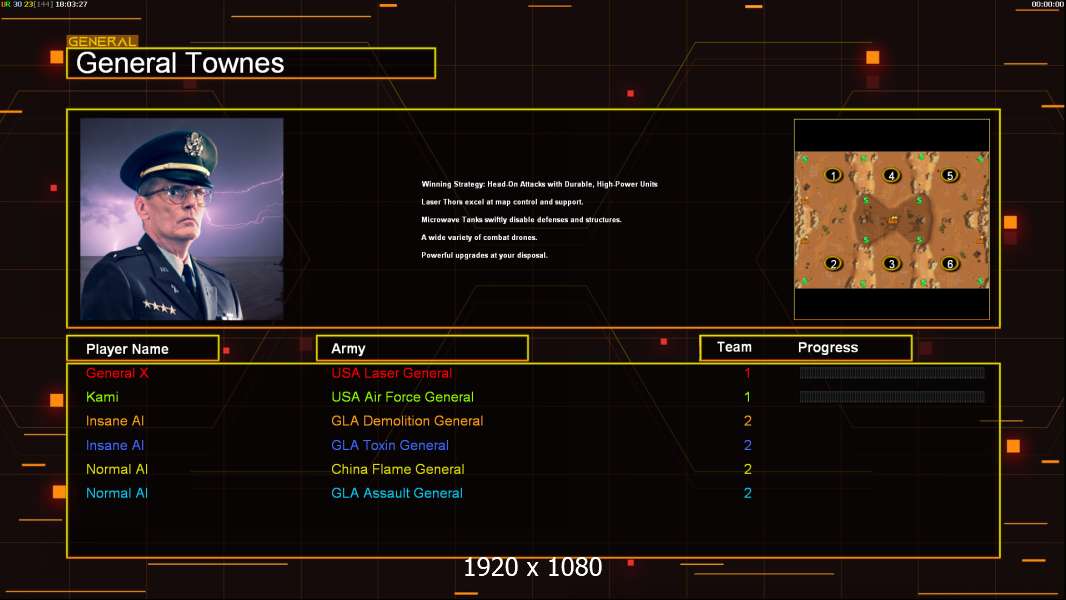Viewport: 1066px width, 600px height.
Task: Click start position marker 2 on minimap
Action: click(x=833, y=264)
